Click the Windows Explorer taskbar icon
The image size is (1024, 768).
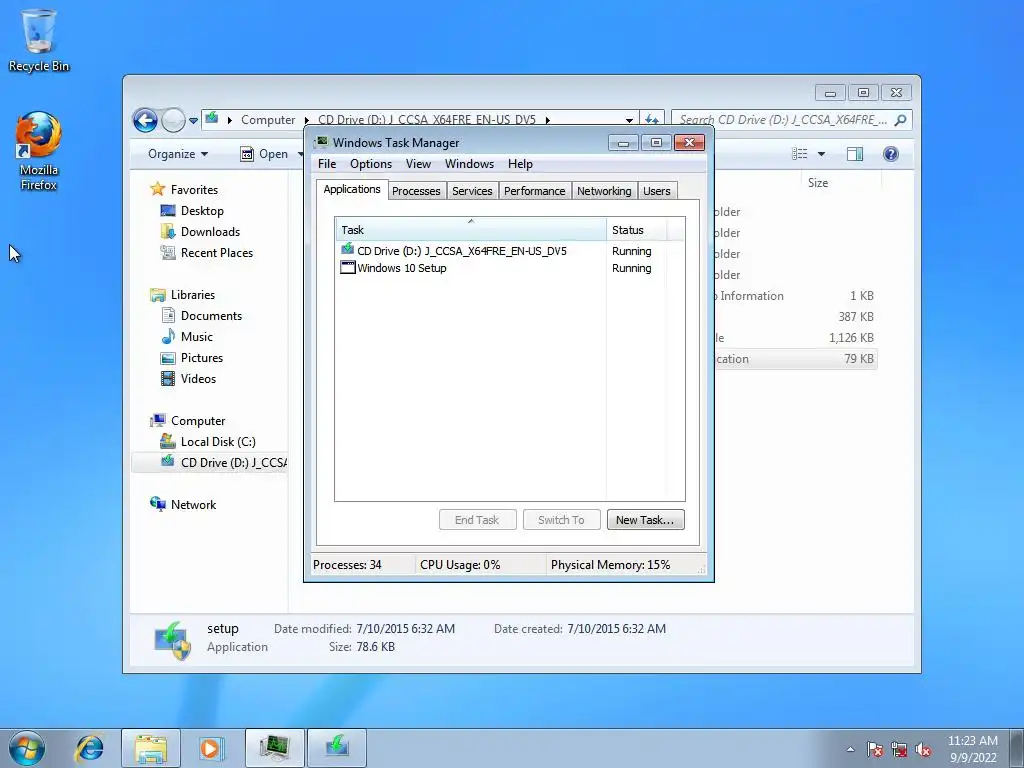[151, 748]
